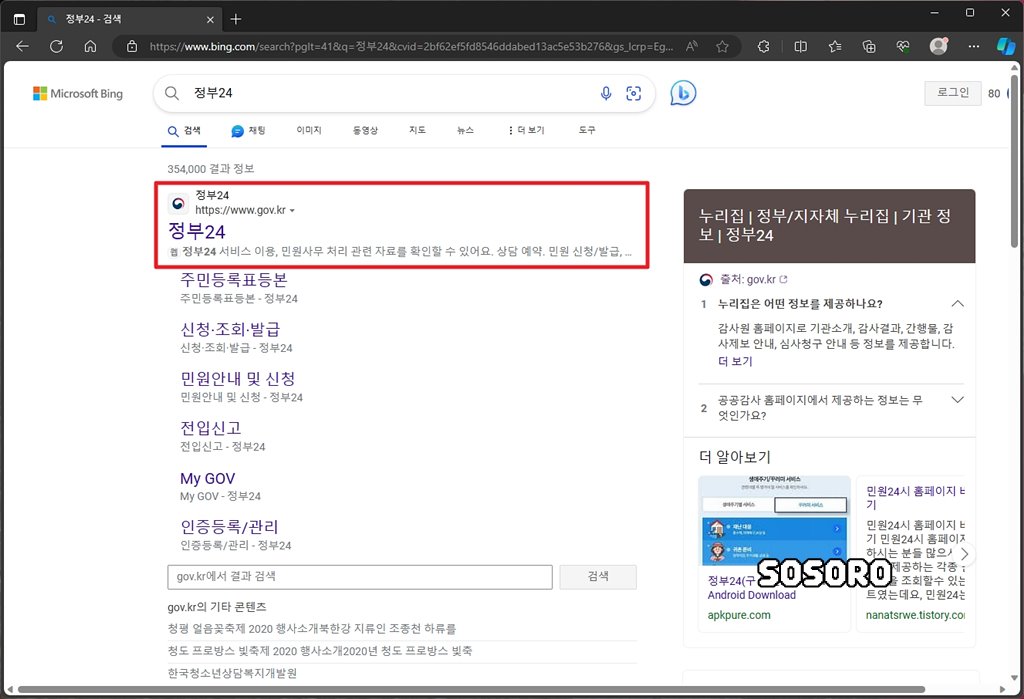Click the vertical page scrollbar
The image size is (1024, 699).
[x=1014, y=161]
